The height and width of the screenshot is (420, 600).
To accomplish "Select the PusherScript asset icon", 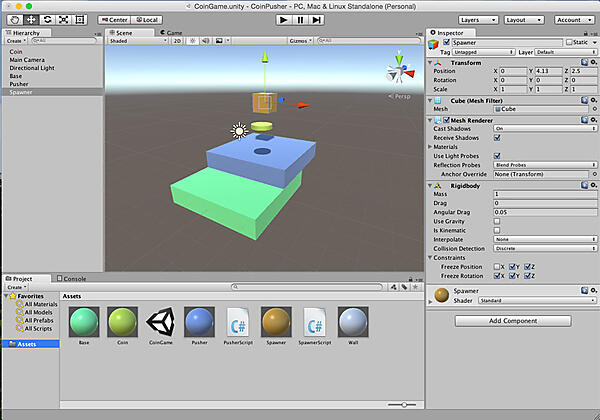I will (239, 322).
